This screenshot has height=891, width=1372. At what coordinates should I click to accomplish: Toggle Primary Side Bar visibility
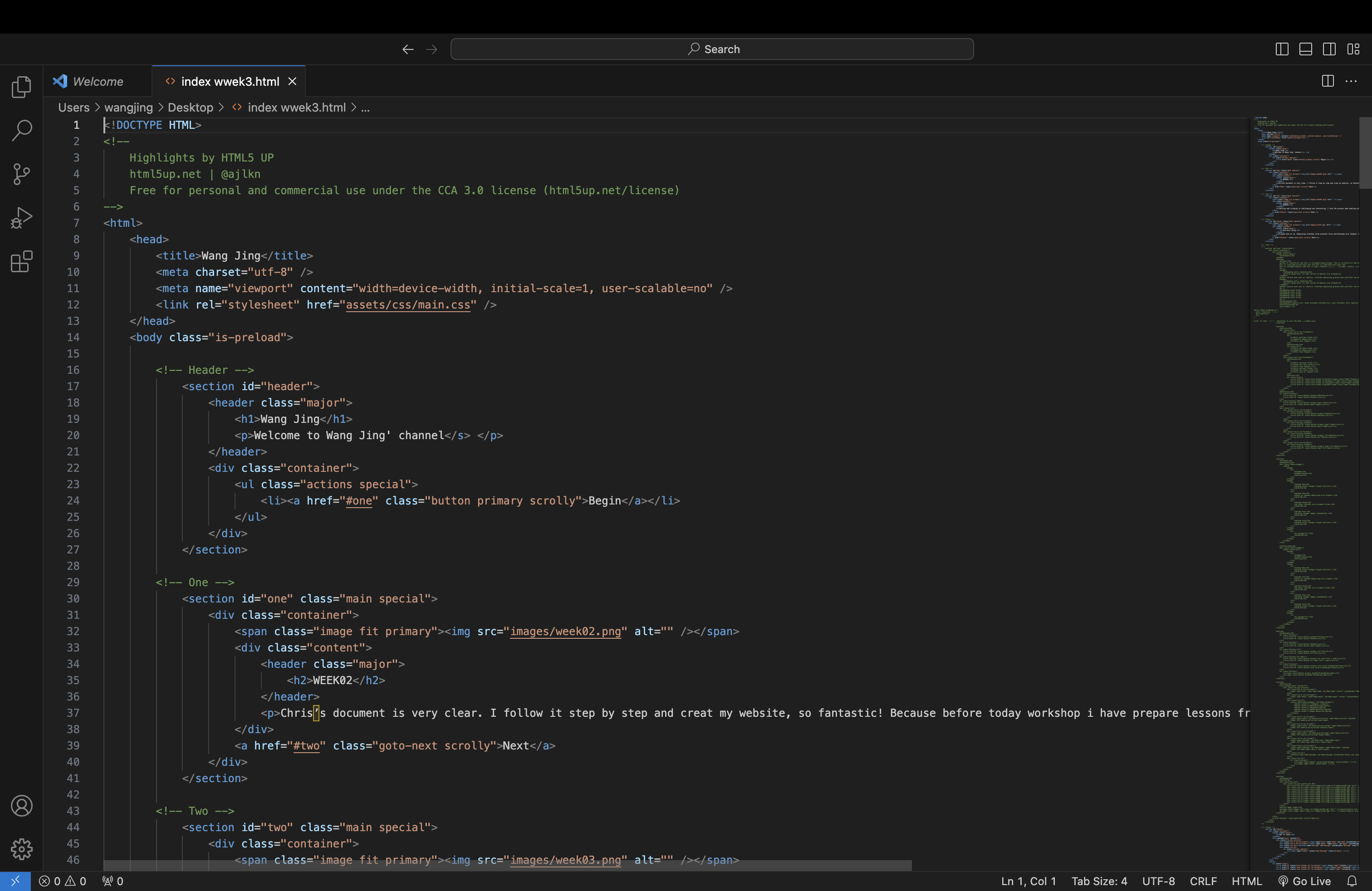coord(1282,49)
